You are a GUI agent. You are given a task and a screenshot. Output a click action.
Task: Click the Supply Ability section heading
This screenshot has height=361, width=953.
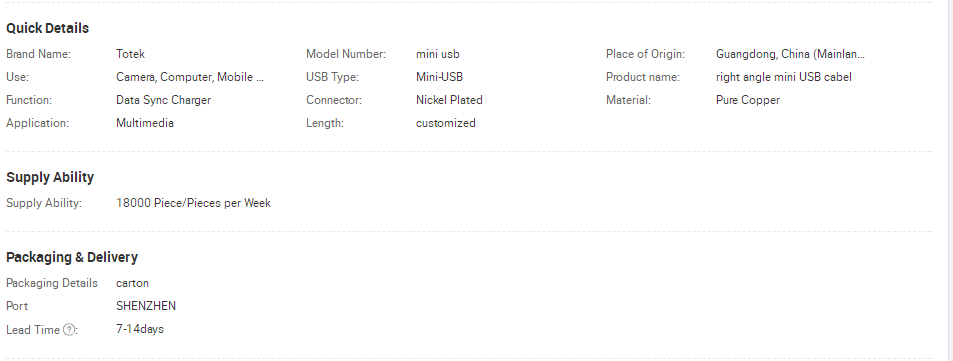[x=50, y=177]
